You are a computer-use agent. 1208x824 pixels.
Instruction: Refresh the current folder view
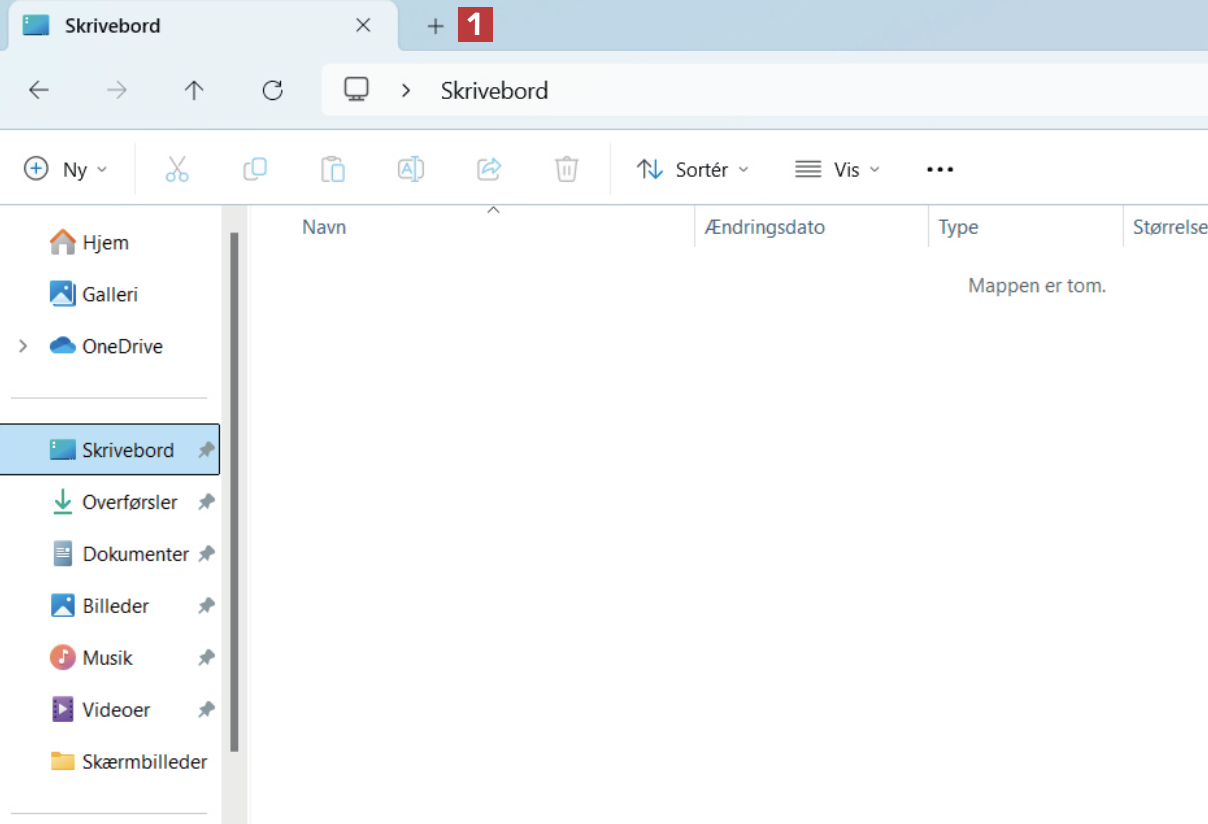tap(272, 91)
